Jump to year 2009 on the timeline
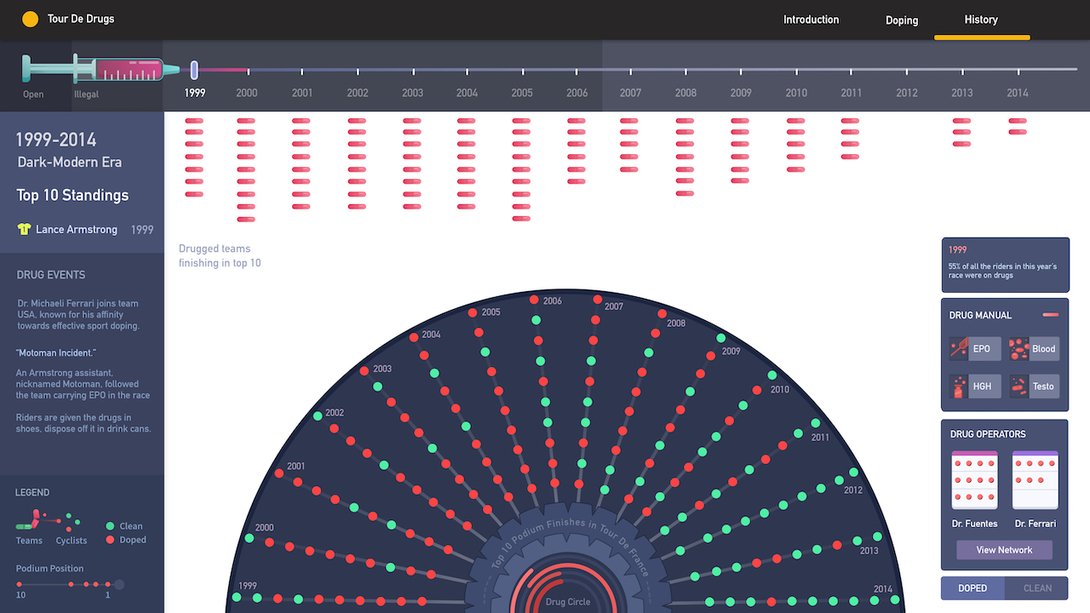 pos(740,92)
